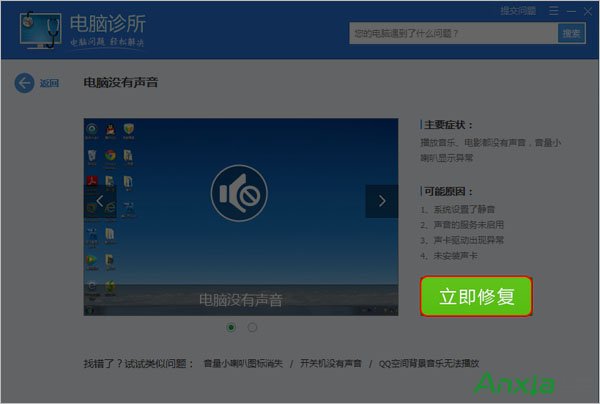This screenshot has width=600, height=404.
Task: Click the 电脑没有声音 slide caption
Action: [x=240, y=300]
